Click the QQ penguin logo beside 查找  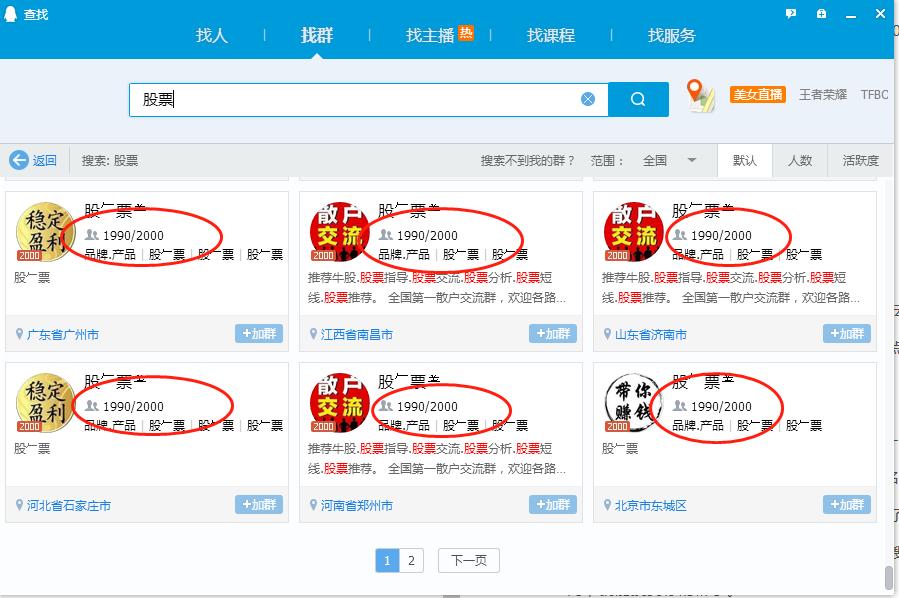[x=11, y=12]
